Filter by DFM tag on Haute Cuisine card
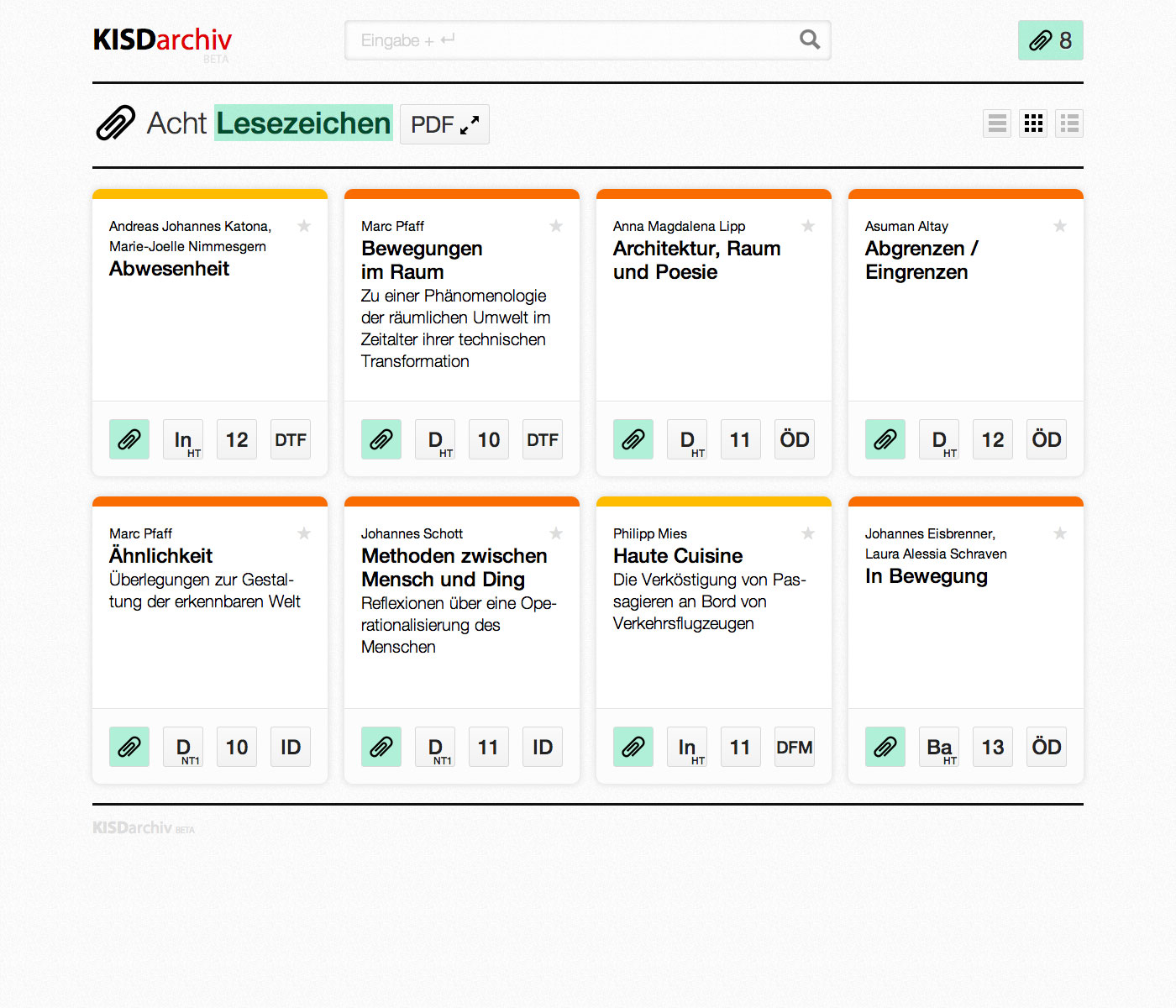Screen dimensions: 1176x1008 click(795, 747)
